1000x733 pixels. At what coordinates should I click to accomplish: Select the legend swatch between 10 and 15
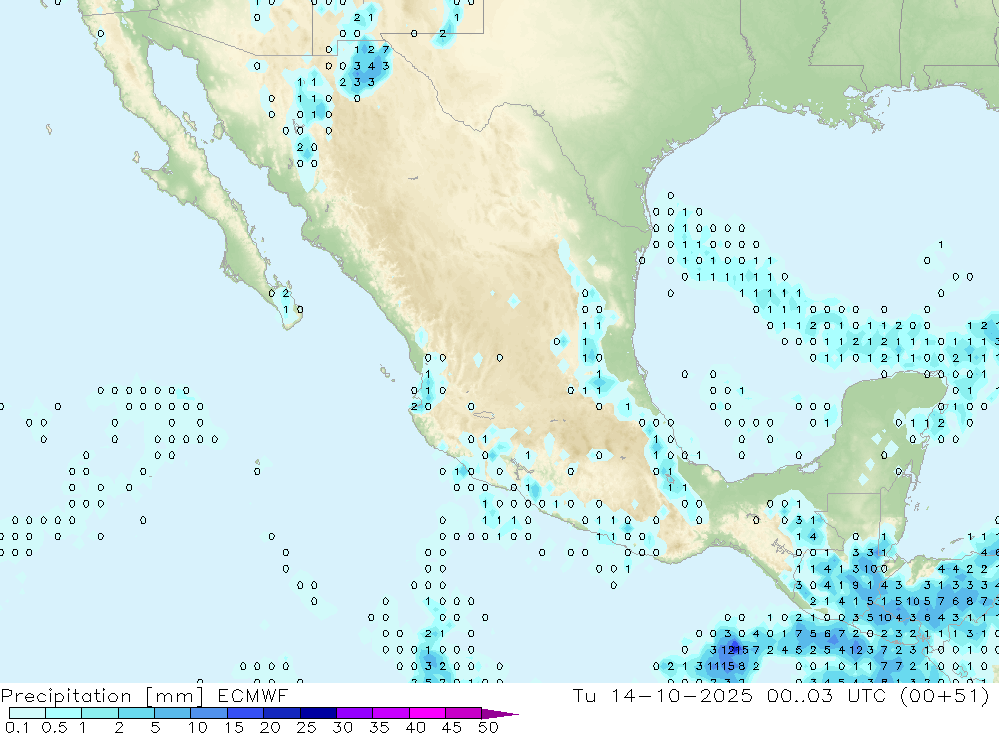[x=209, y=713]
